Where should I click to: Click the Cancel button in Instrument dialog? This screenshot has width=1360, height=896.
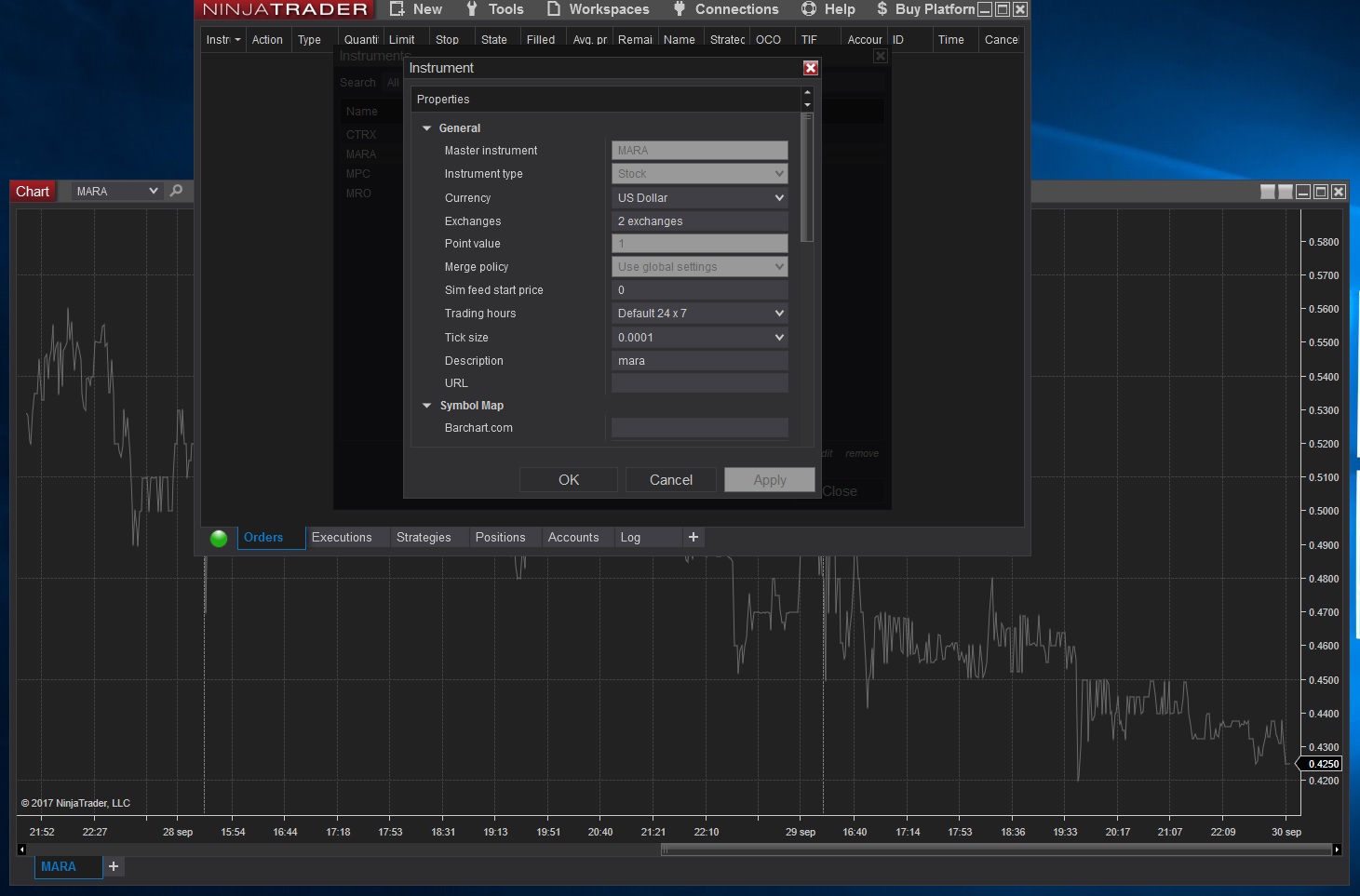click(671, 480)
